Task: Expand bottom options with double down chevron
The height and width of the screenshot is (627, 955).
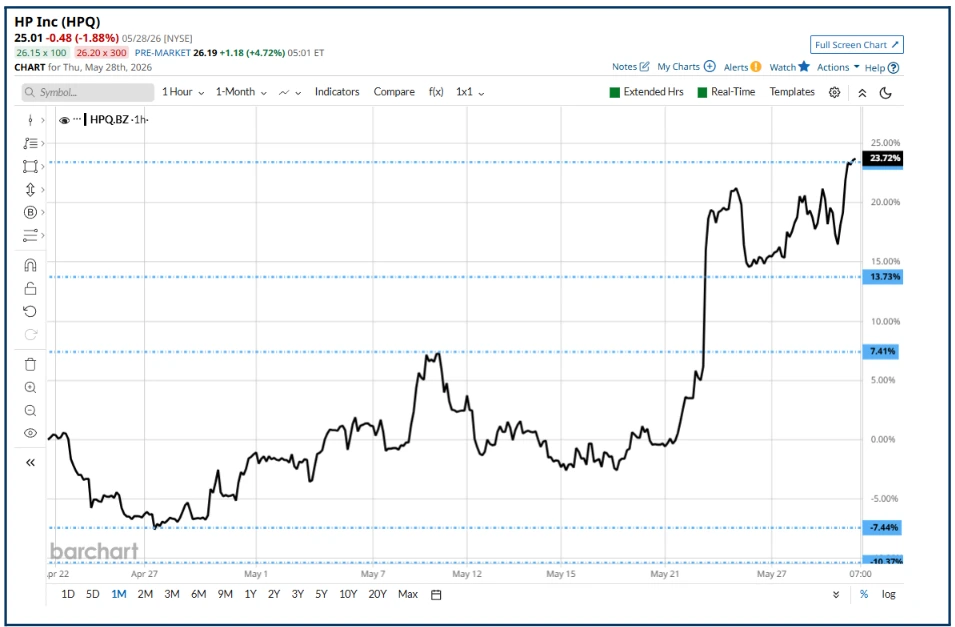Action: click(836, 595)
